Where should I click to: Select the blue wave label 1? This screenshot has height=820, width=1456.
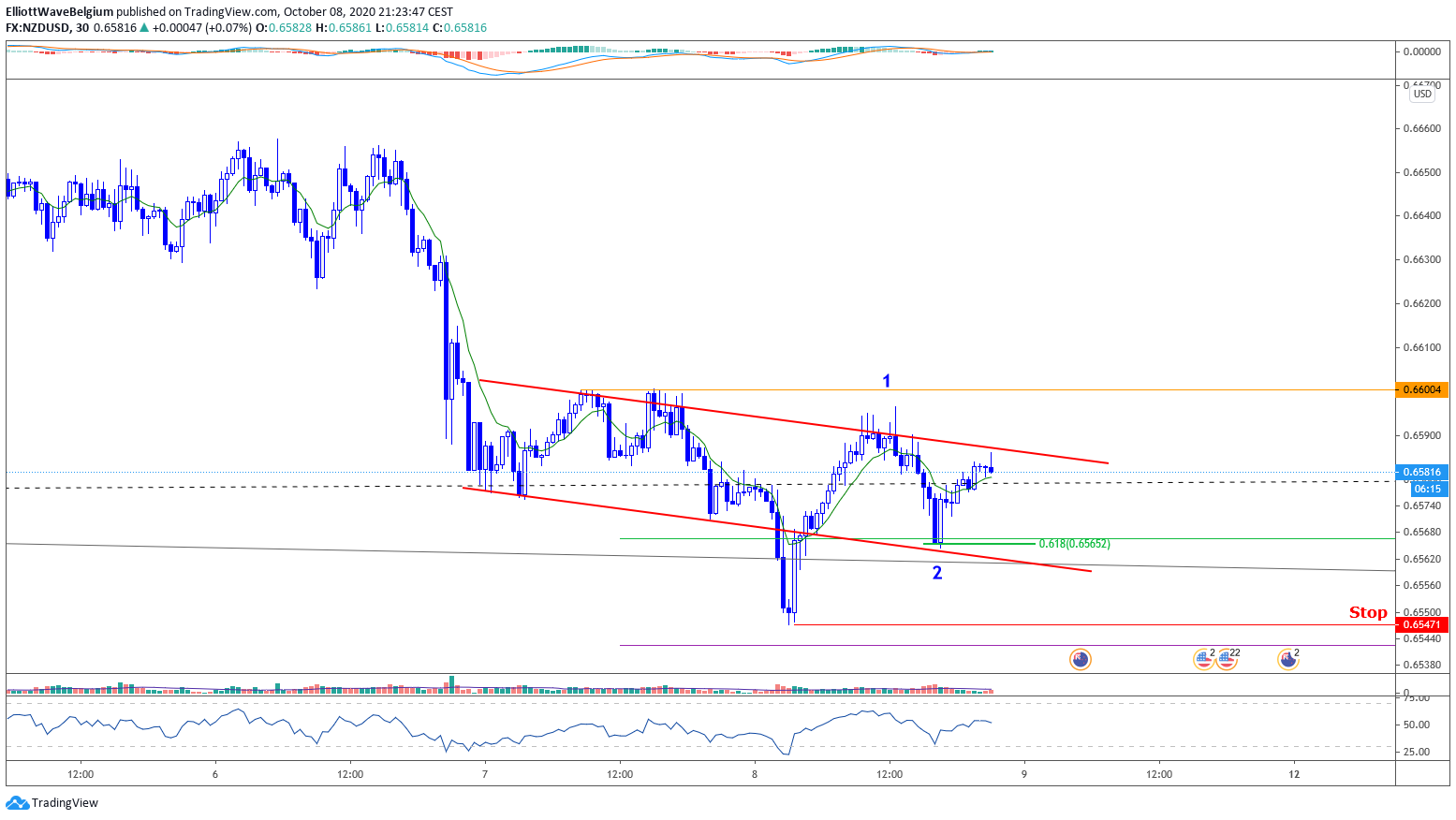pyautogui.click(x=887, y=381)
